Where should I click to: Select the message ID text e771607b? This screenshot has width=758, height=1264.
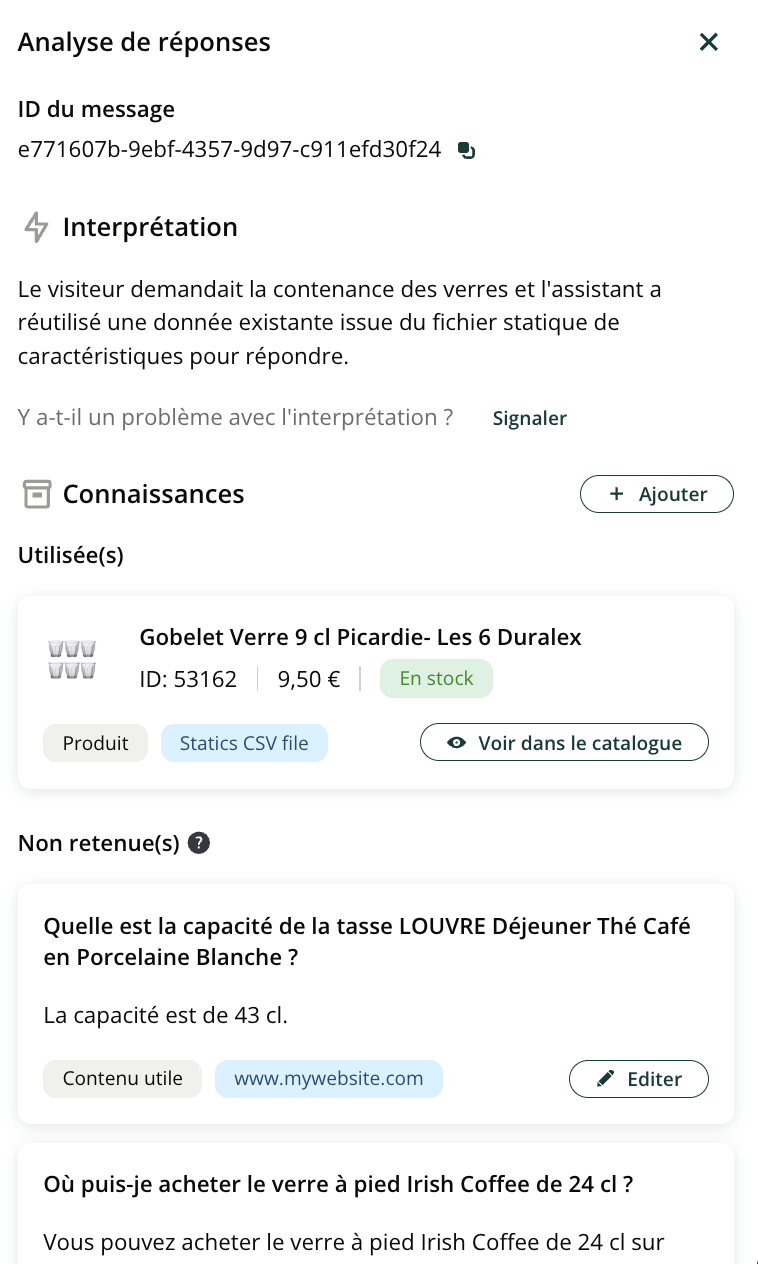229,150
